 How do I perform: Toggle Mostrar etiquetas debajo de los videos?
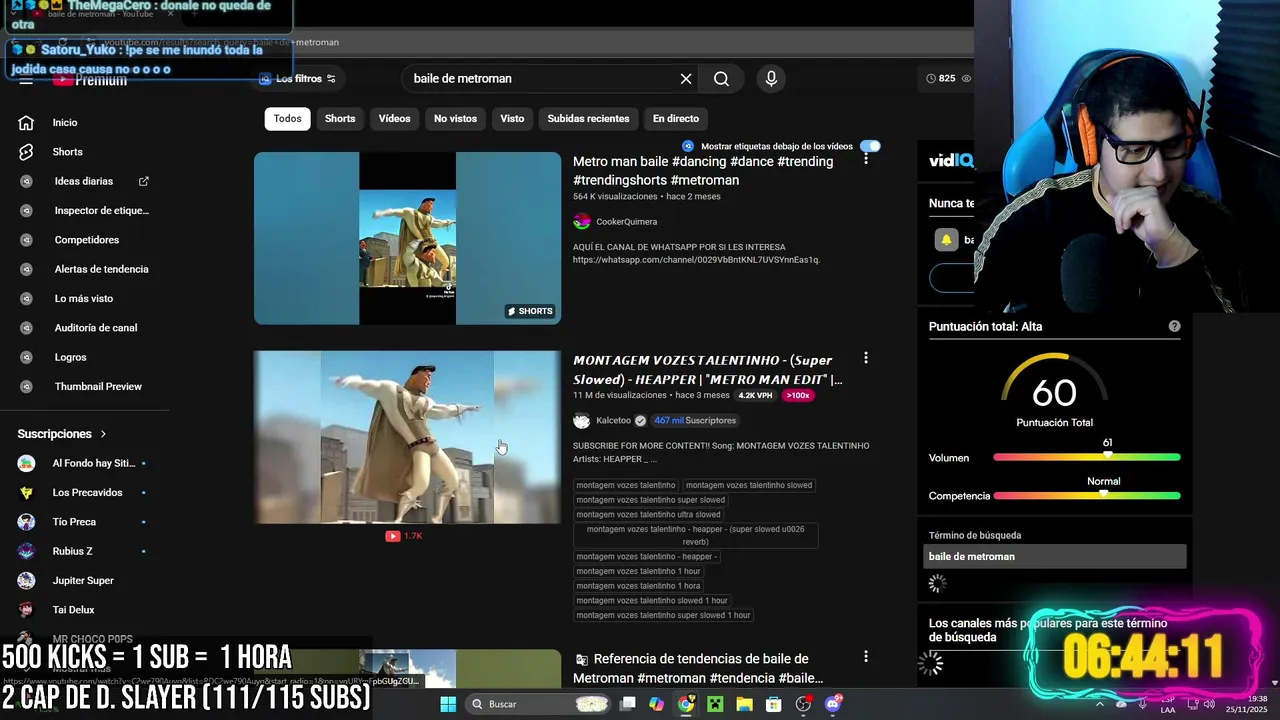click(x=870, y=146)
